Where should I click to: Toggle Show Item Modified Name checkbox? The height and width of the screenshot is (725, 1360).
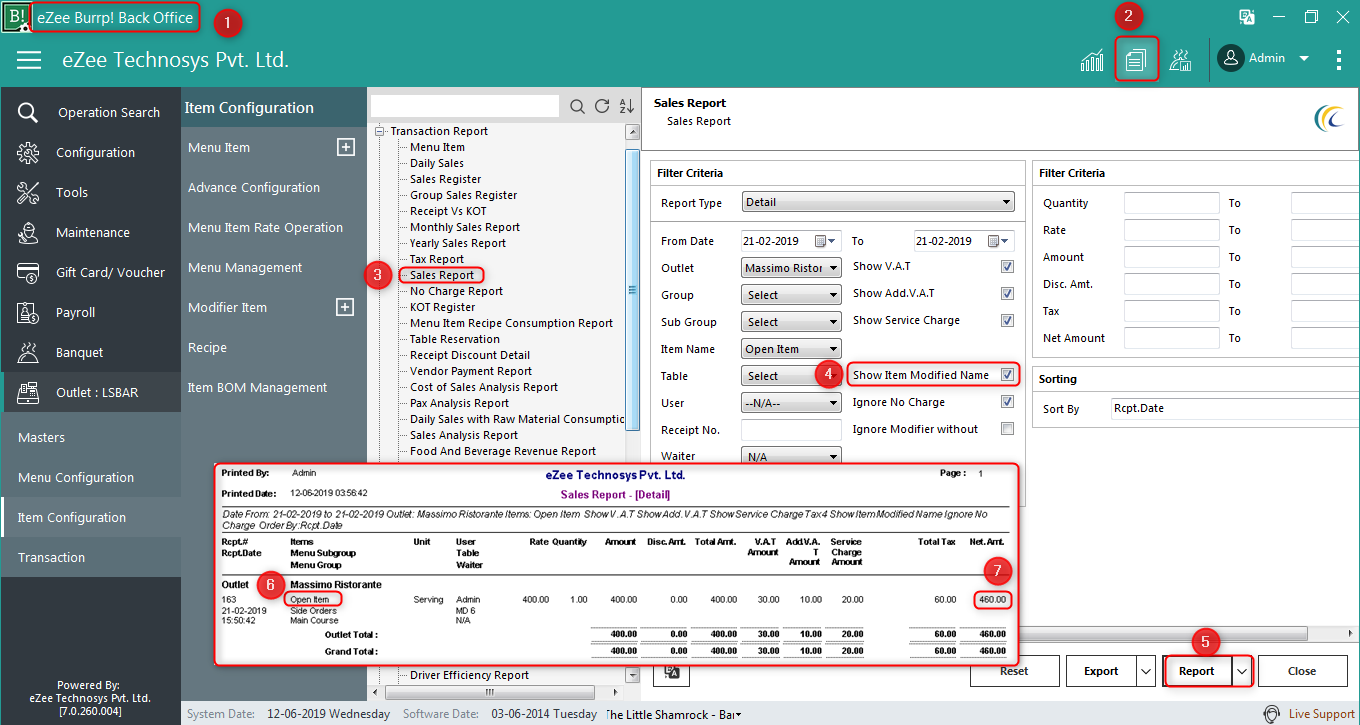click(x=1007, y=375)
